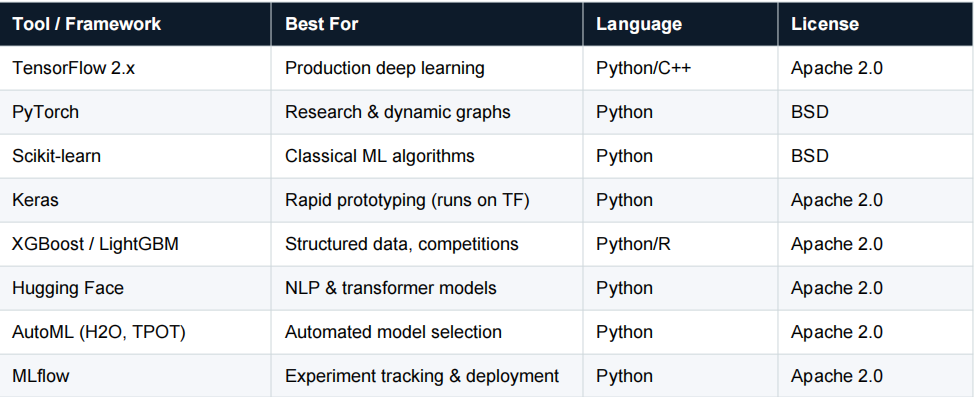977x397 pixels.
Task: Click the Python language cell for MLflow
Action: [x=680, y=376]
